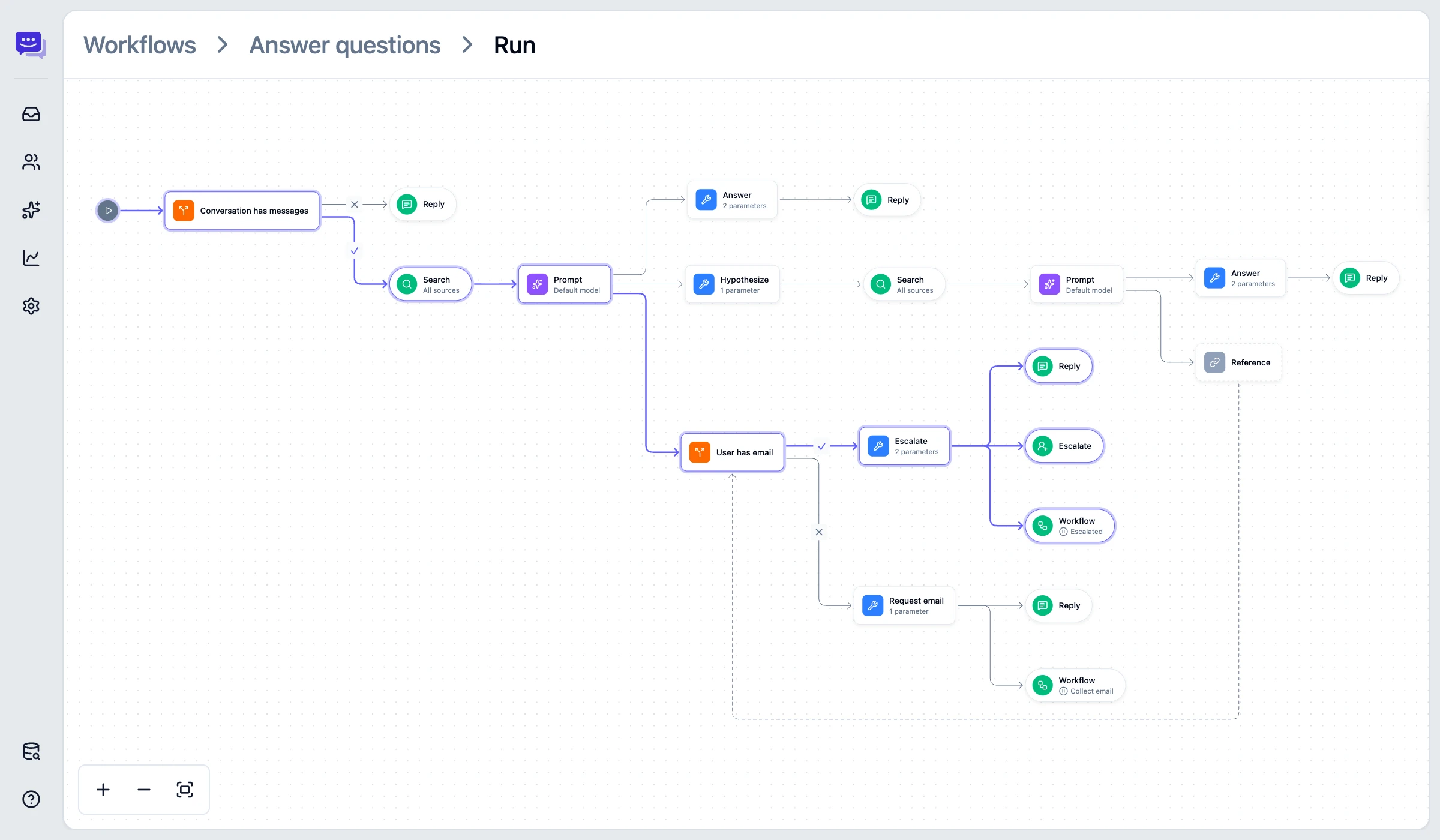Image resolution: width=1440 pixels, height=840 pixels.
Task: Click the purple sparkle icon on highlighted Prompt
Action: pos(537,284)
